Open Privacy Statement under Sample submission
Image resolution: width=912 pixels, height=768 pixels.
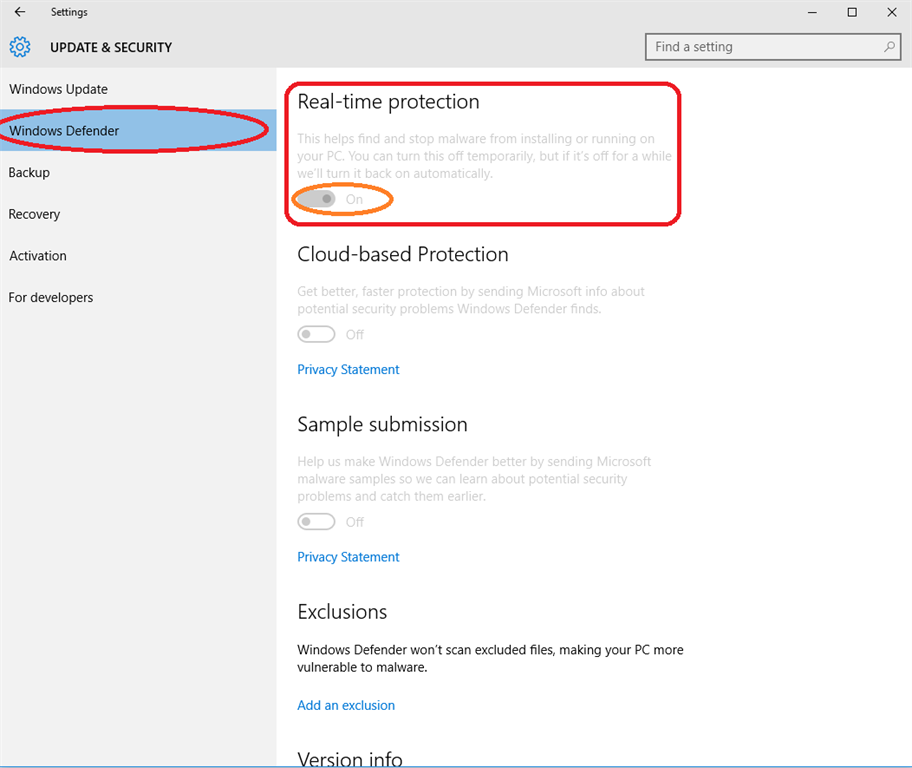[x=348, y=557]
